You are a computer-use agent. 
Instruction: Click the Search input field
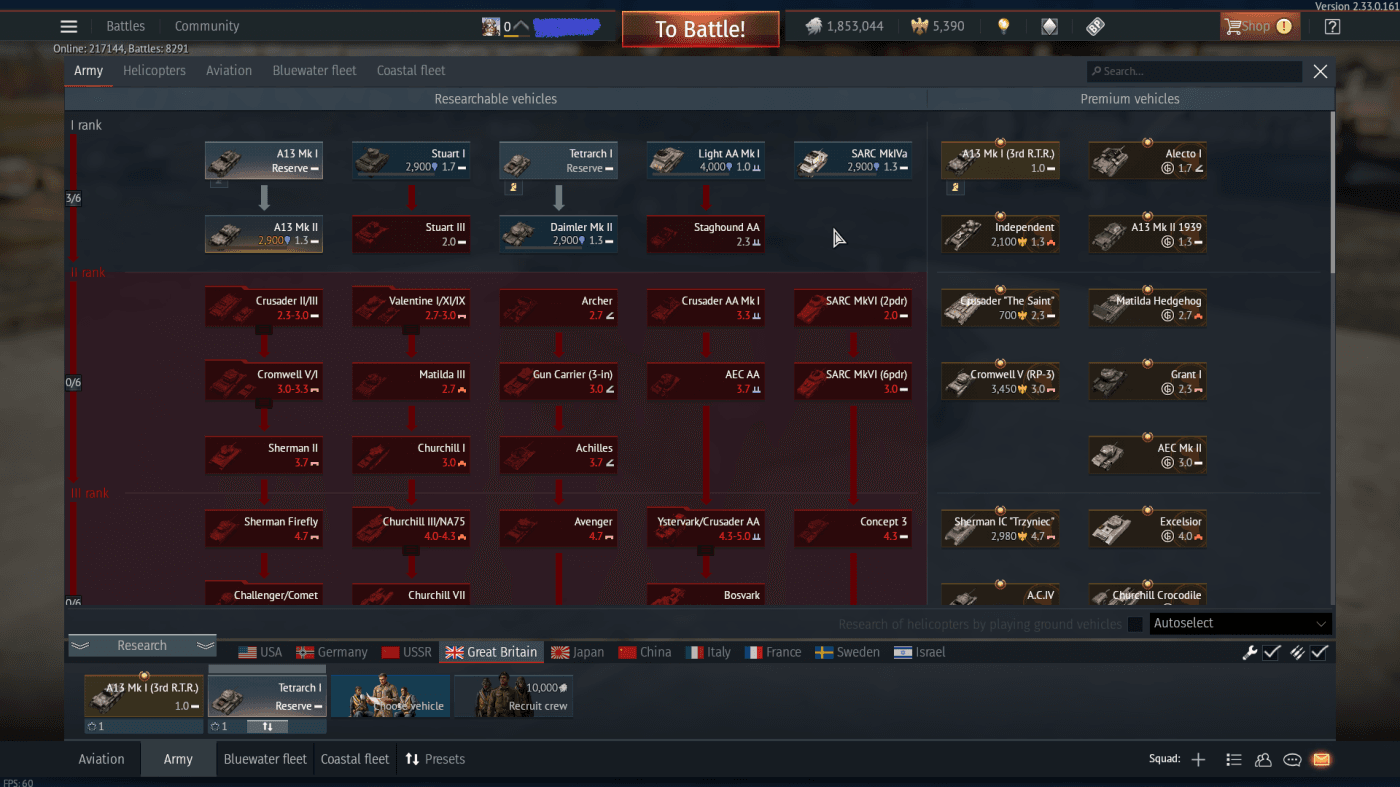[1195, 72]
